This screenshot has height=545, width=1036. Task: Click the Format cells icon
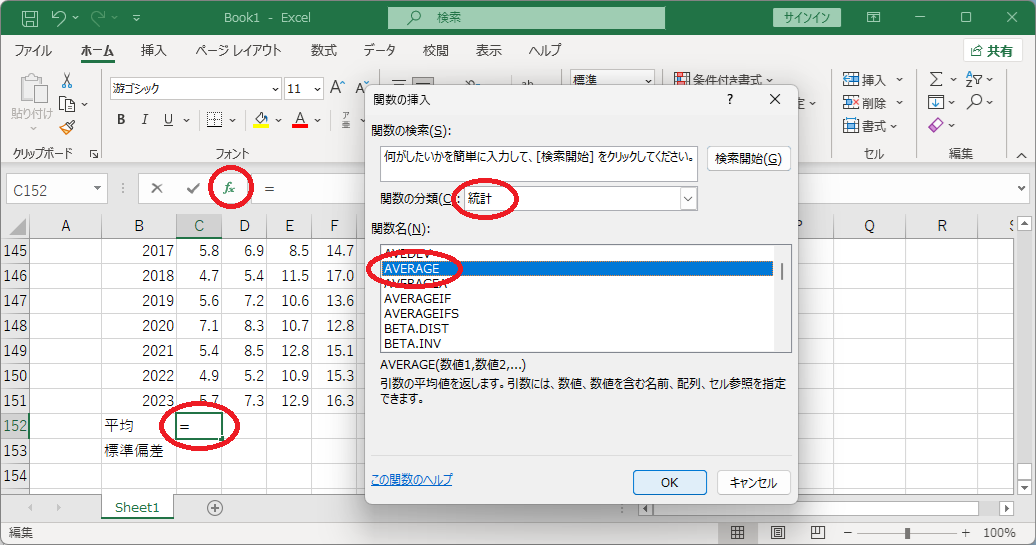(x=851, y=125)
